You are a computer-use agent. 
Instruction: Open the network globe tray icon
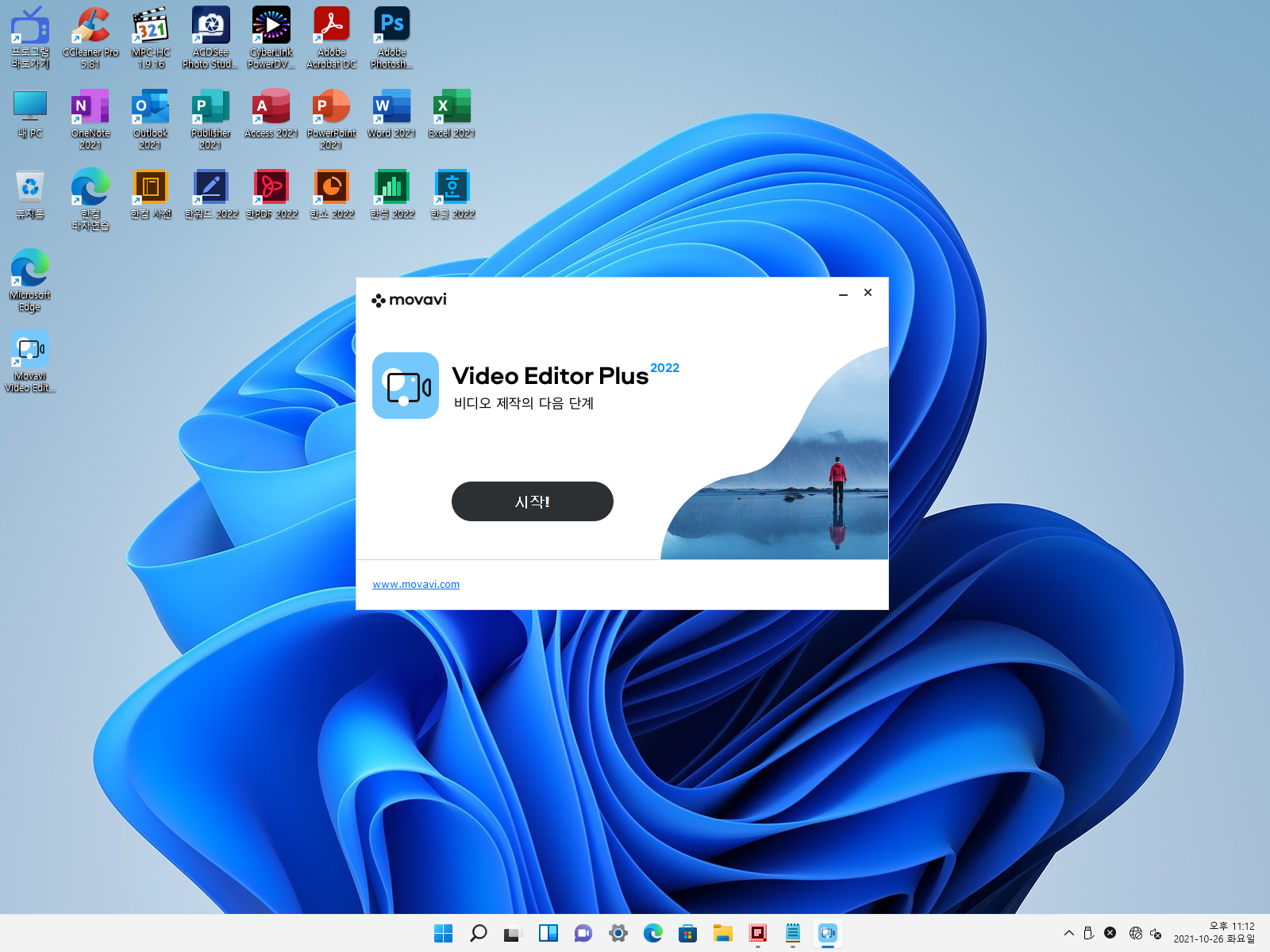tap(1136, 933)
